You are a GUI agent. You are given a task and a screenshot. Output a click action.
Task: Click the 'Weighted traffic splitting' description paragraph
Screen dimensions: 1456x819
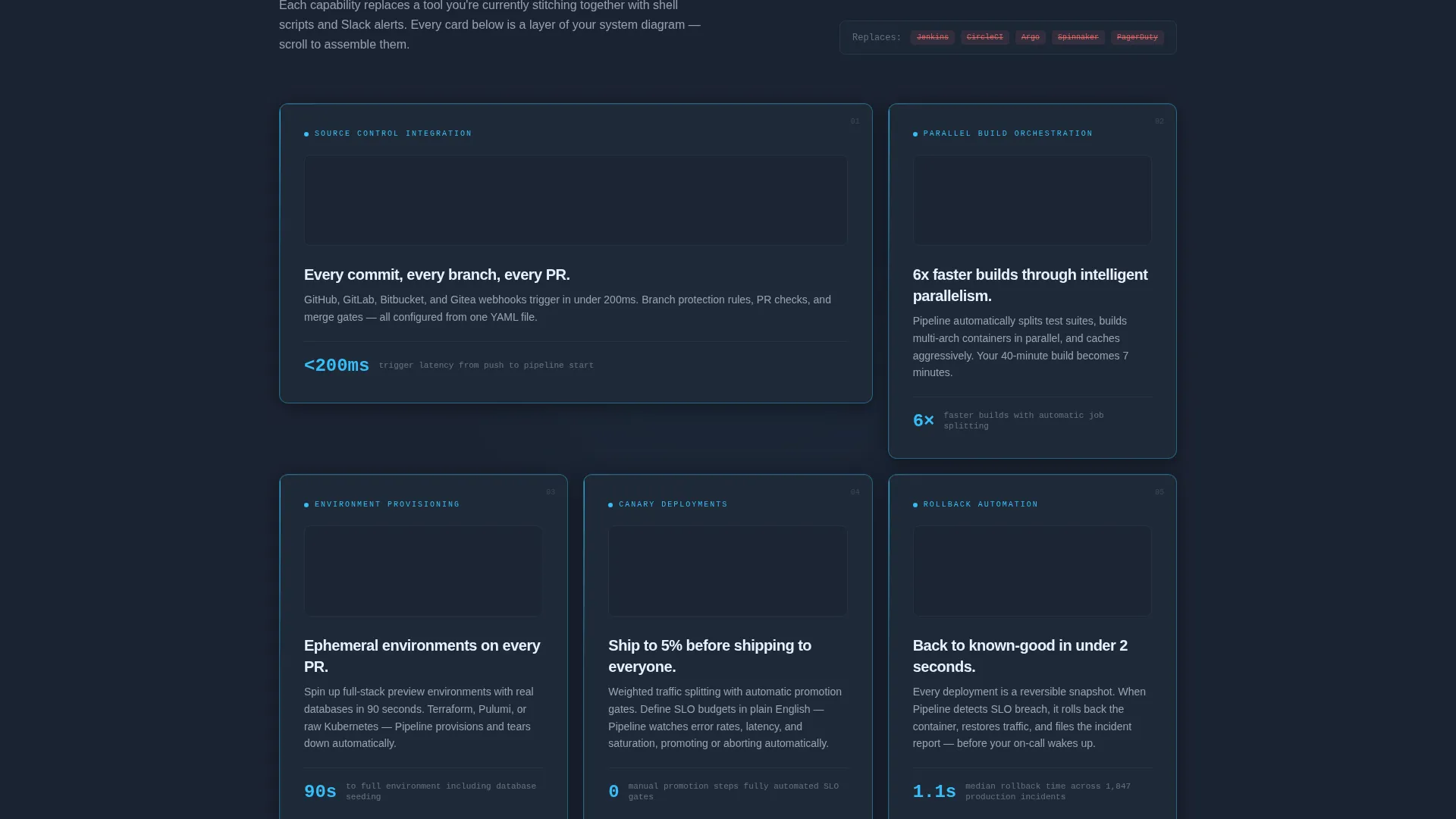click(725, 717)
